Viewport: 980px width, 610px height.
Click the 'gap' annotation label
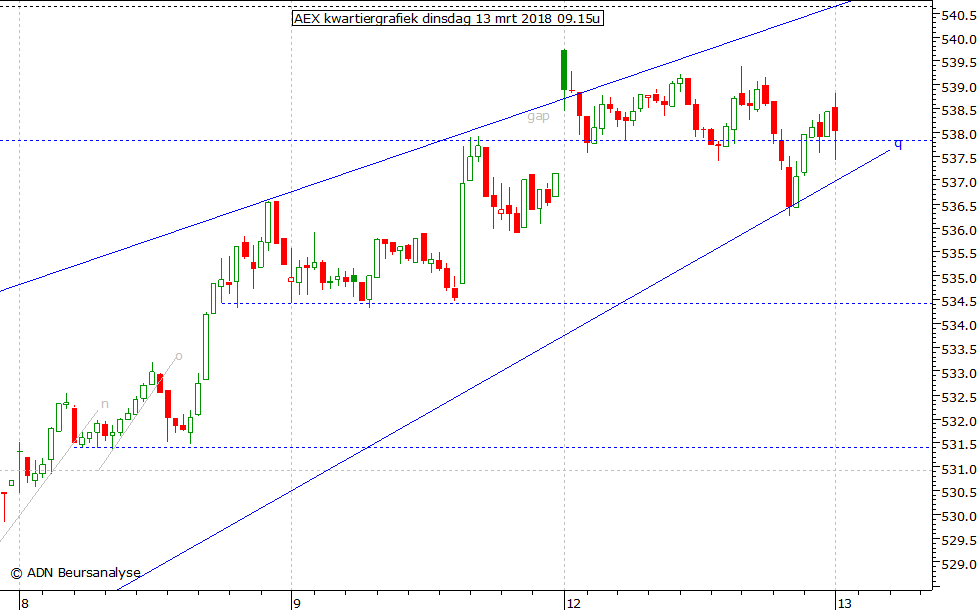(538, 116)
